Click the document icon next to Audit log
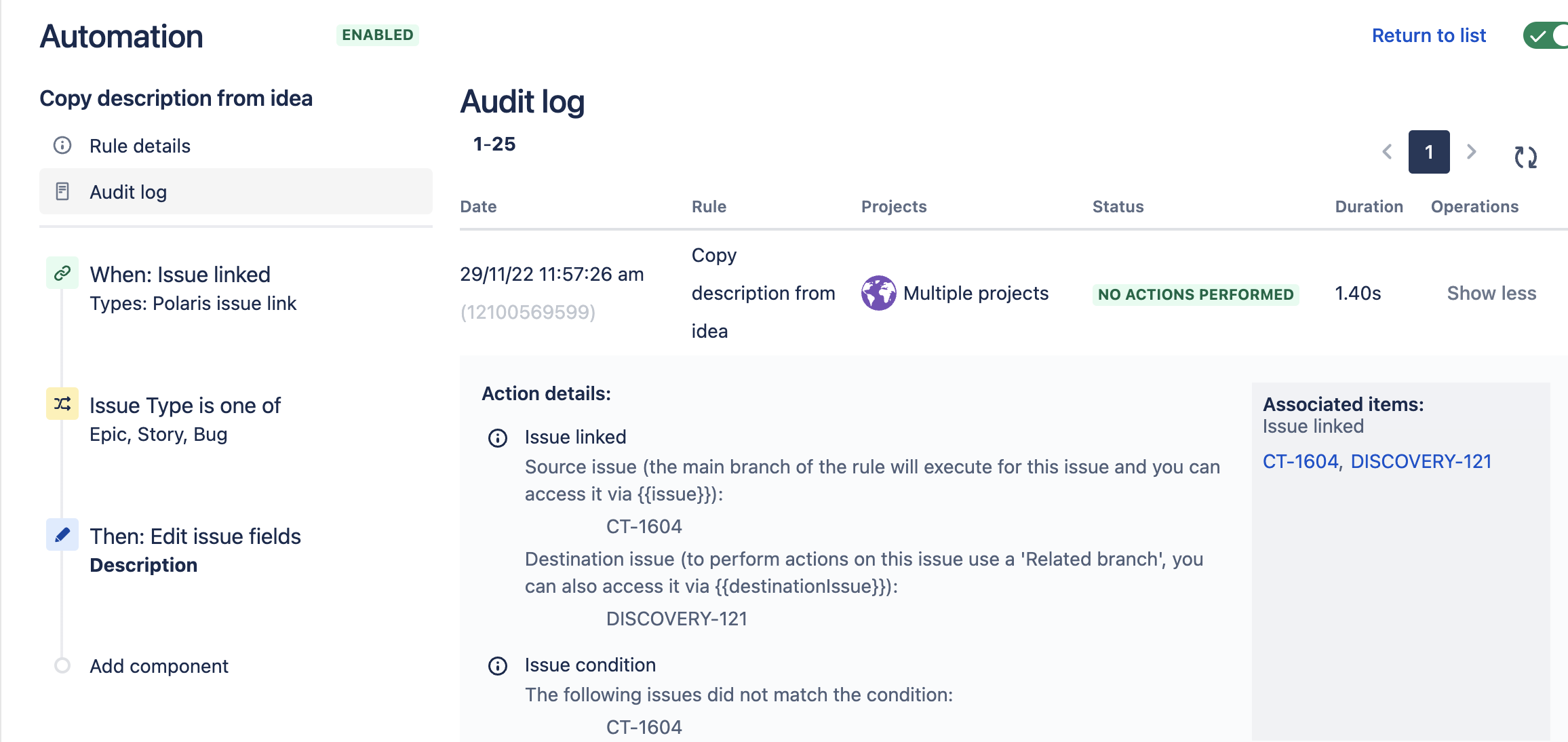 pos(63,191)
